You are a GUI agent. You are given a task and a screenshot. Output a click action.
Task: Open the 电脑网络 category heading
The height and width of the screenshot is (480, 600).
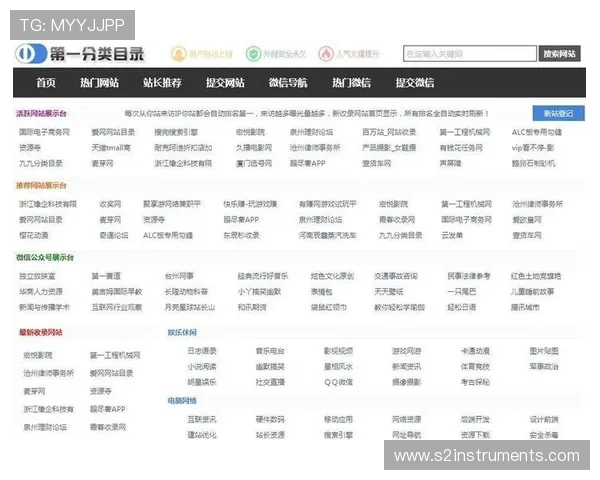(182, 401)
